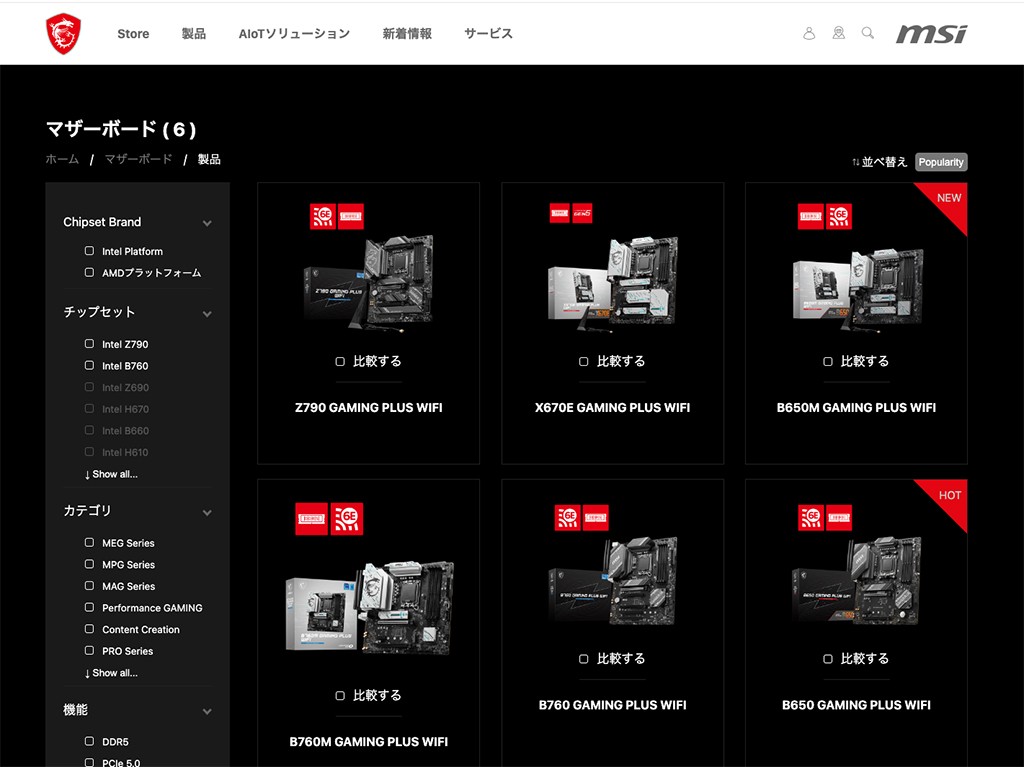Tick the PRO Series checkbox
Image resolution: width=1024 pixels, height=767 pixels.
coord(89,650)
